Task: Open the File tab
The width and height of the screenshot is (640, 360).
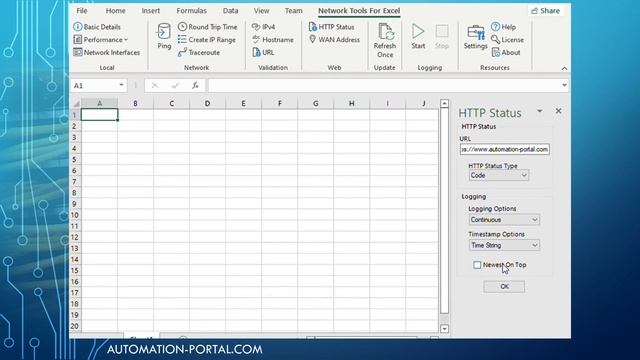Action: (82, 11)
